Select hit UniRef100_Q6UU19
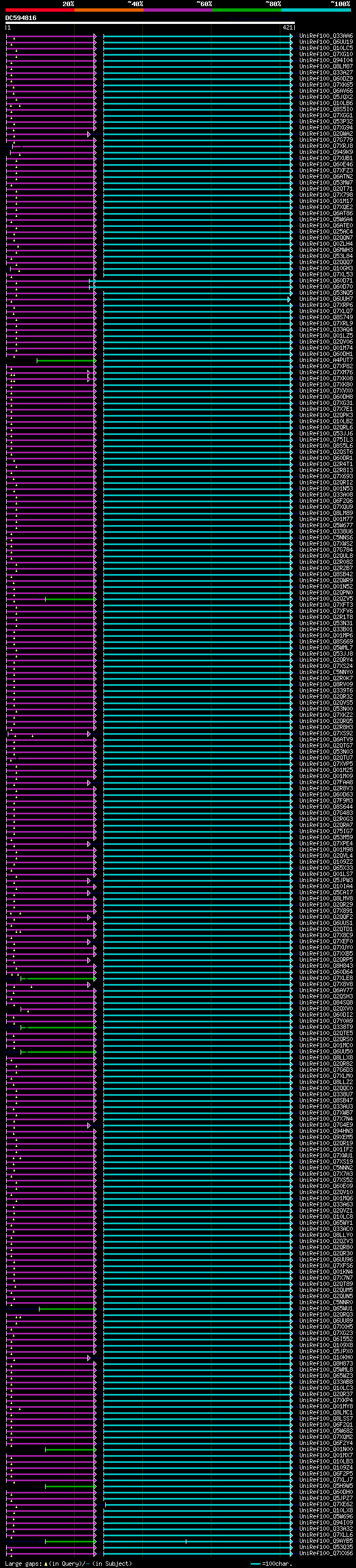 pos(326,42)
